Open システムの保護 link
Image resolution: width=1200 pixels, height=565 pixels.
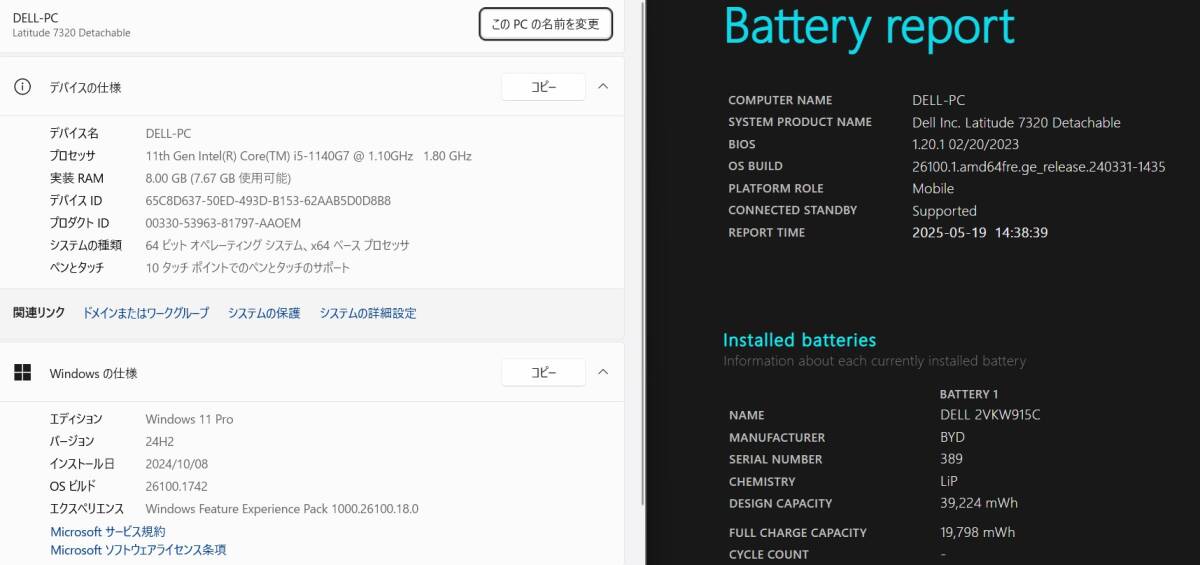[264, 313]
